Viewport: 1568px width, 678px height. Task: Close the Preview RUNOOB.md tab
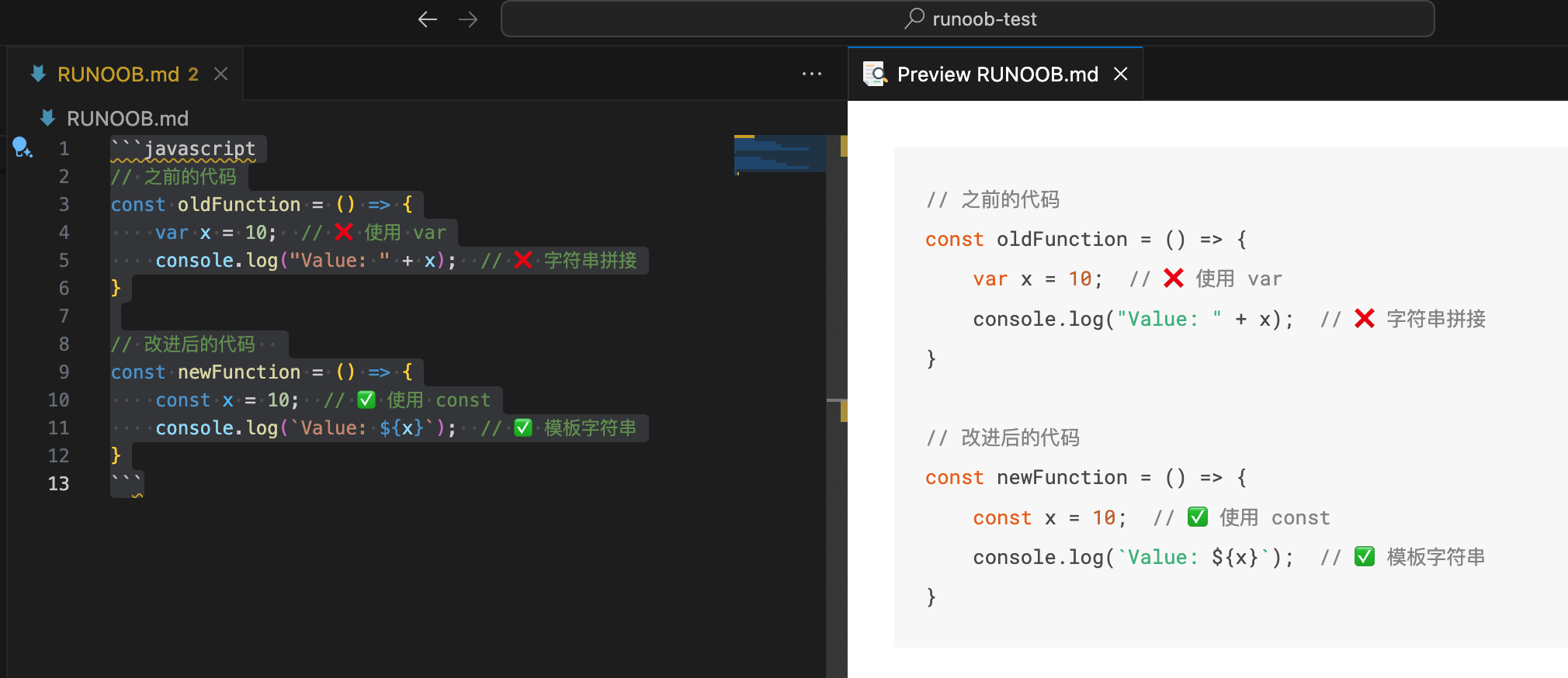coord(1120,74)
